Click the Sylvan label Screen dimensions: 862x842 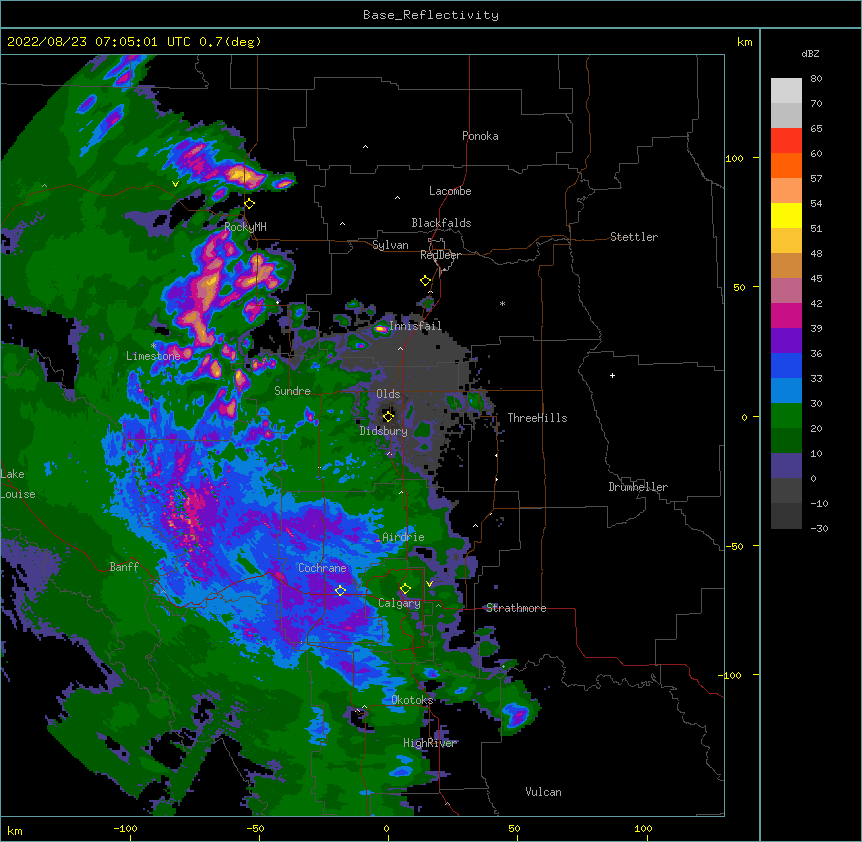tap(390, 245)
